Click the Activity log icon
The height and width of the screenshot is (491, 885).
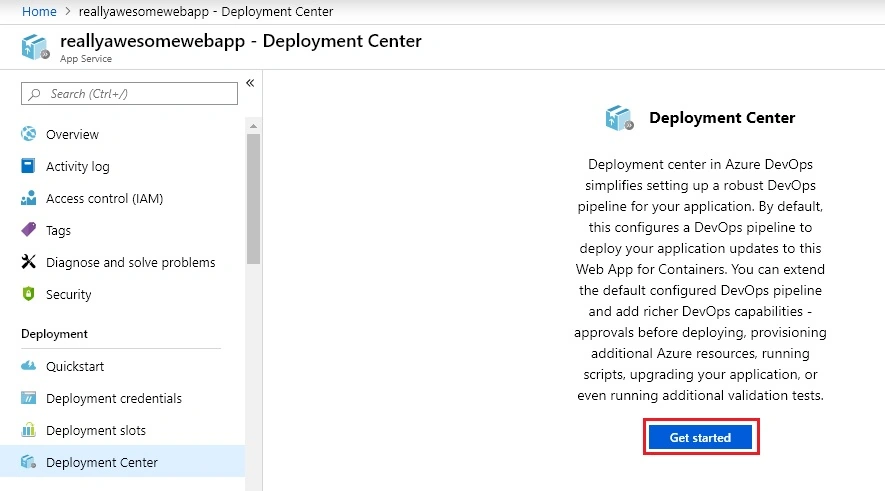[x=28, y=165]
